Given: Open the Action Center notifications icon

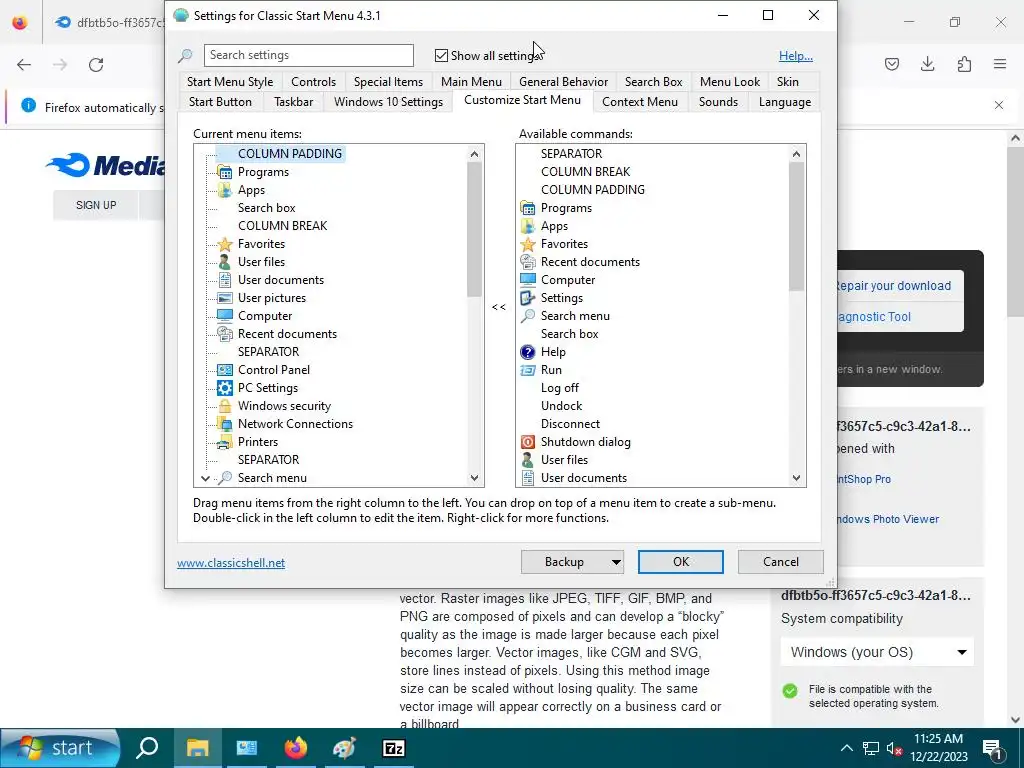Looking at the screenshot, I should tap(993, 748).
